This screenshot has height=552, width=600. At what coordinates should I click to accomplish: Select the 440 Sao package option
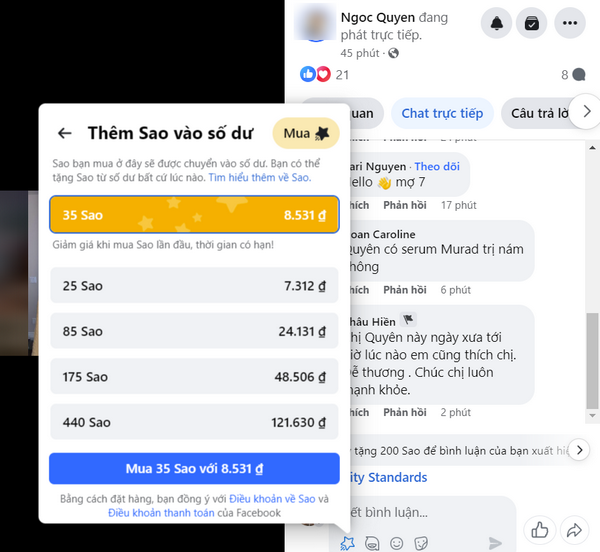pyautogui.click(x=194, y=422)
